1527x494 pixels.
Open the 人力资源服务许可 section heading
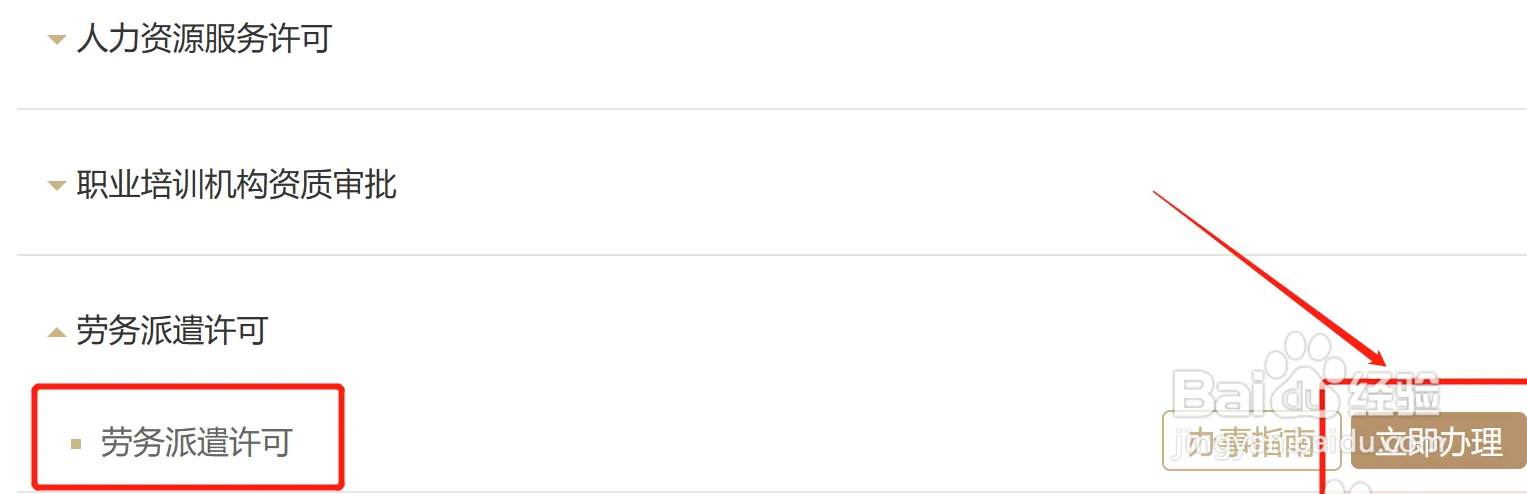click(204, 40)
